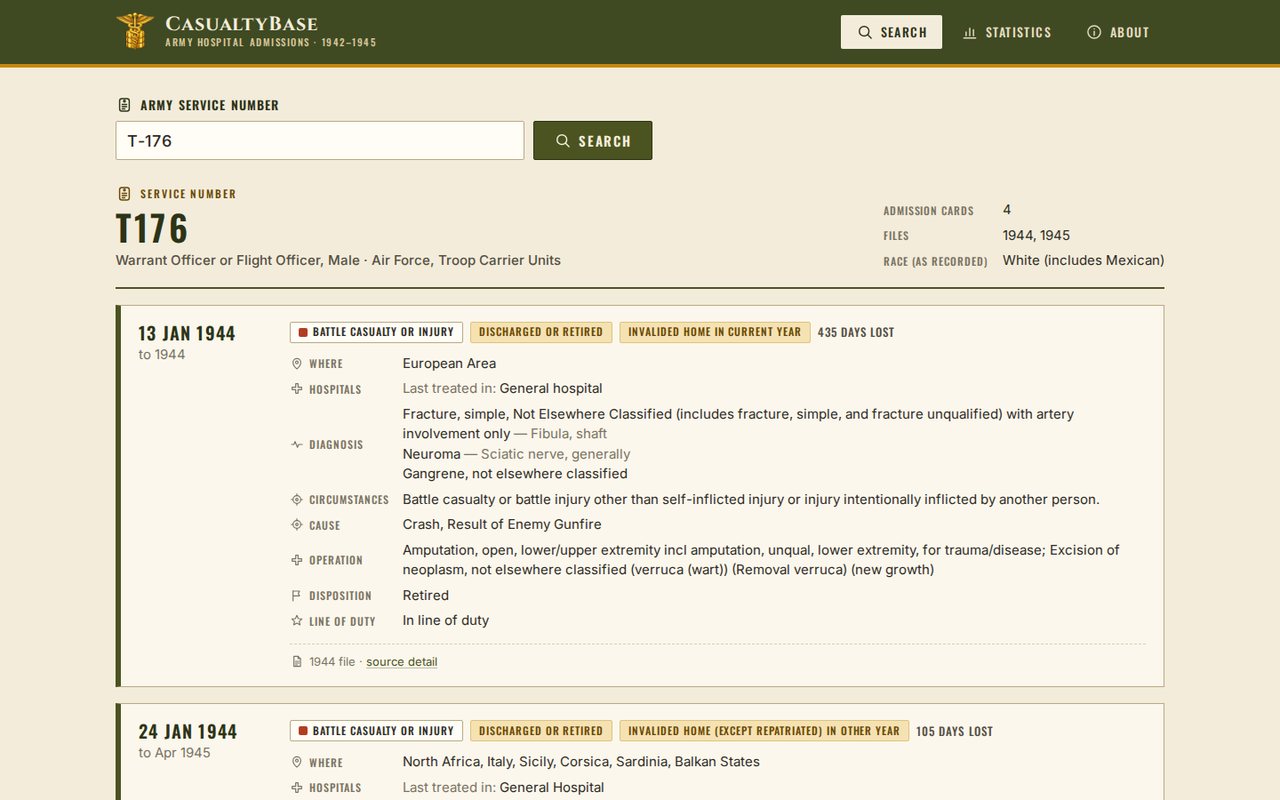Click the location pin icon in 24 Jan 1944 card
Screen dimensions: 1280x800
pyautogui.click(x=296, y=762)
